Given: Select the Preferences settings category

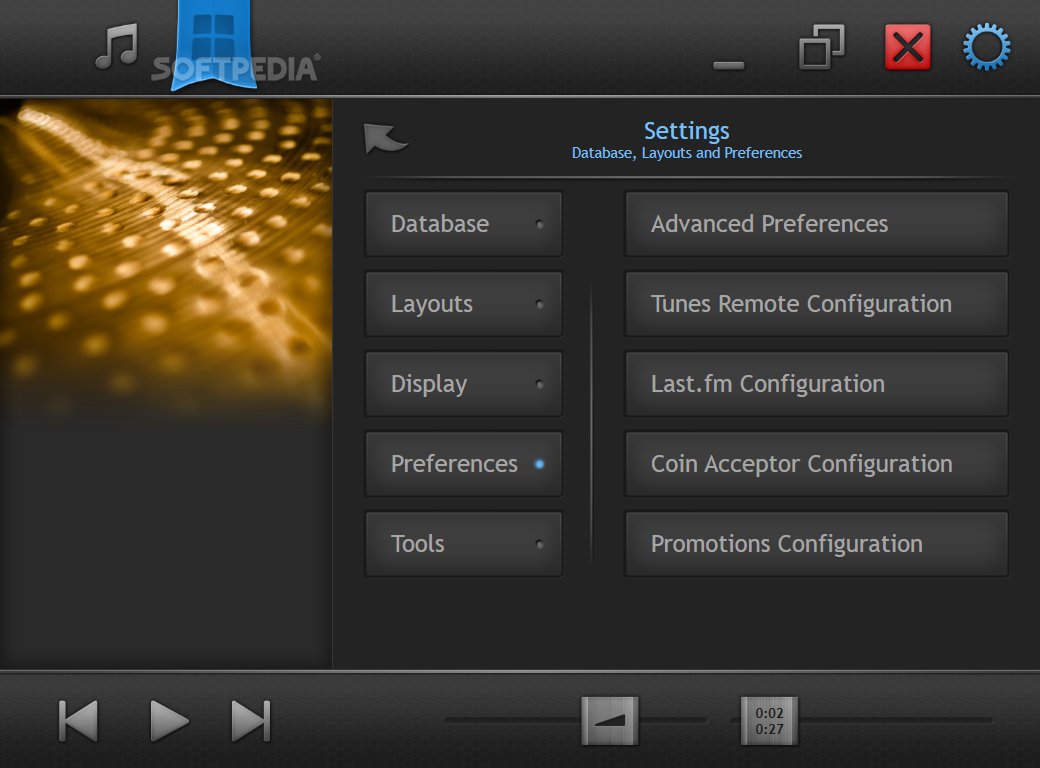Looking at the screenshot, I should click(464, 464).
